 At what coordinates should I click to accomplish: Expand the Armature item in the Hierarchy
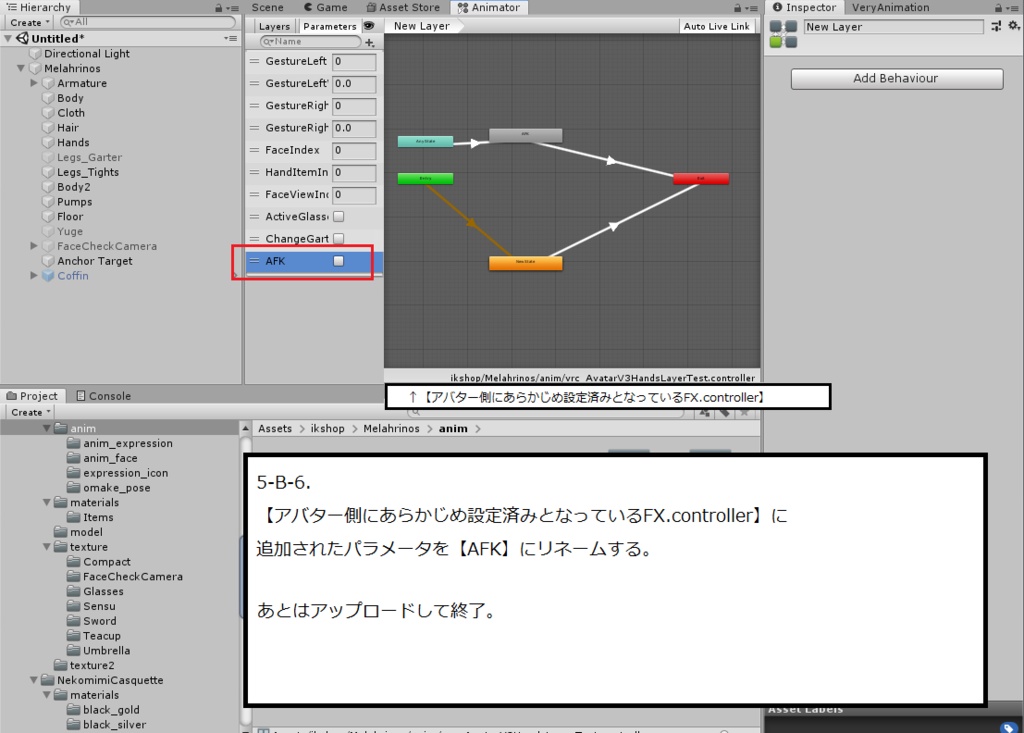click(x=33, y=83)
